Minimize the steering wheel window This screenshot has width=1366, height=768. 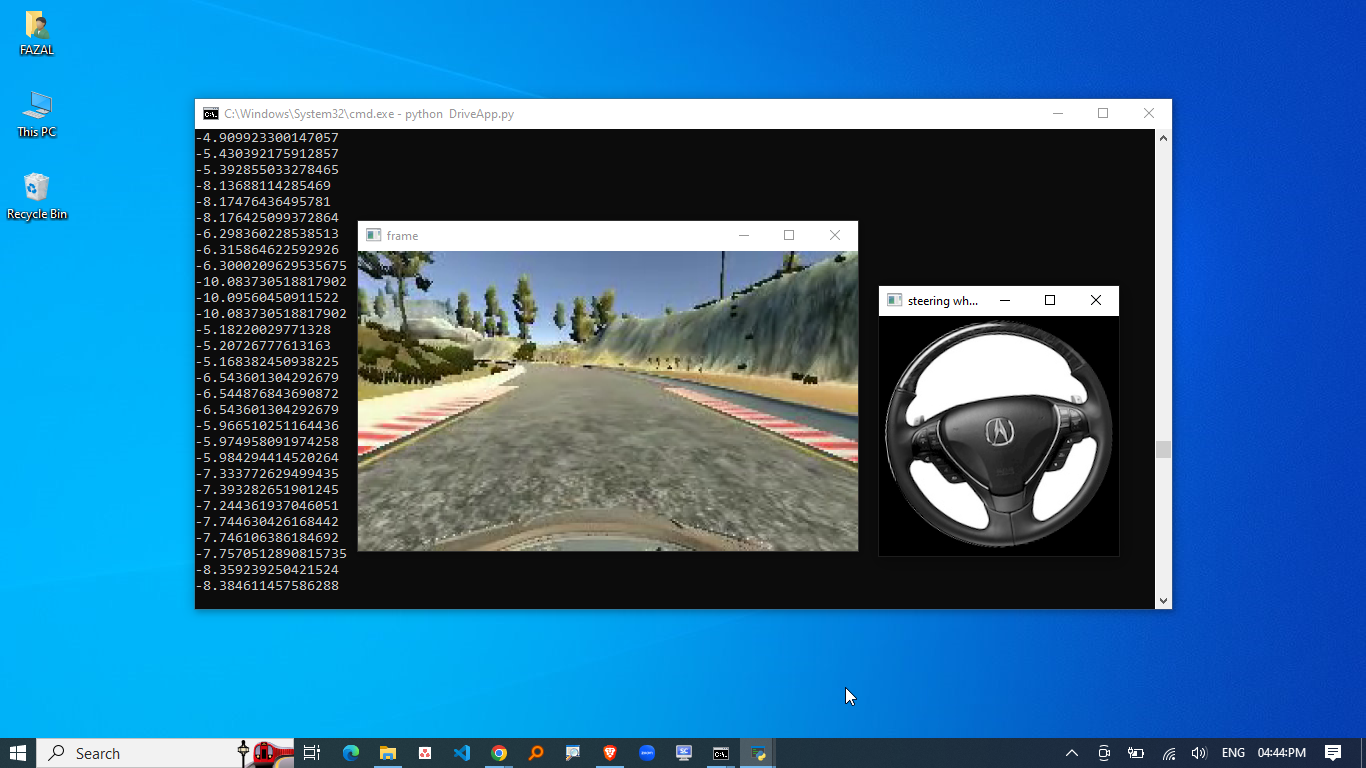(x=1004, y=301)
